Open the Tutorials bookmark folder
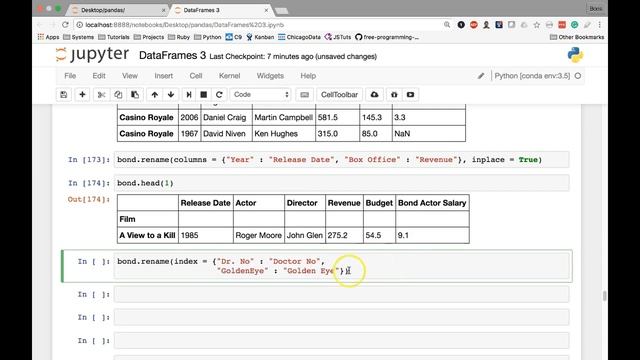This screenshot has height=360, width=640. (114, 37)
